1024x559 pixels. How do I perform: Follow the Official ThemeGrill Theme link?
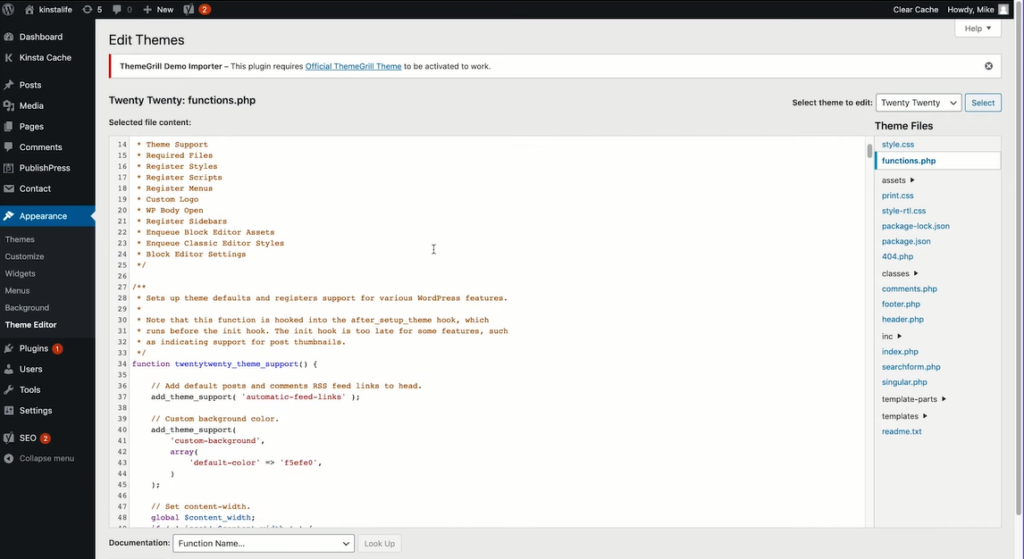click(x=353, y=66)
